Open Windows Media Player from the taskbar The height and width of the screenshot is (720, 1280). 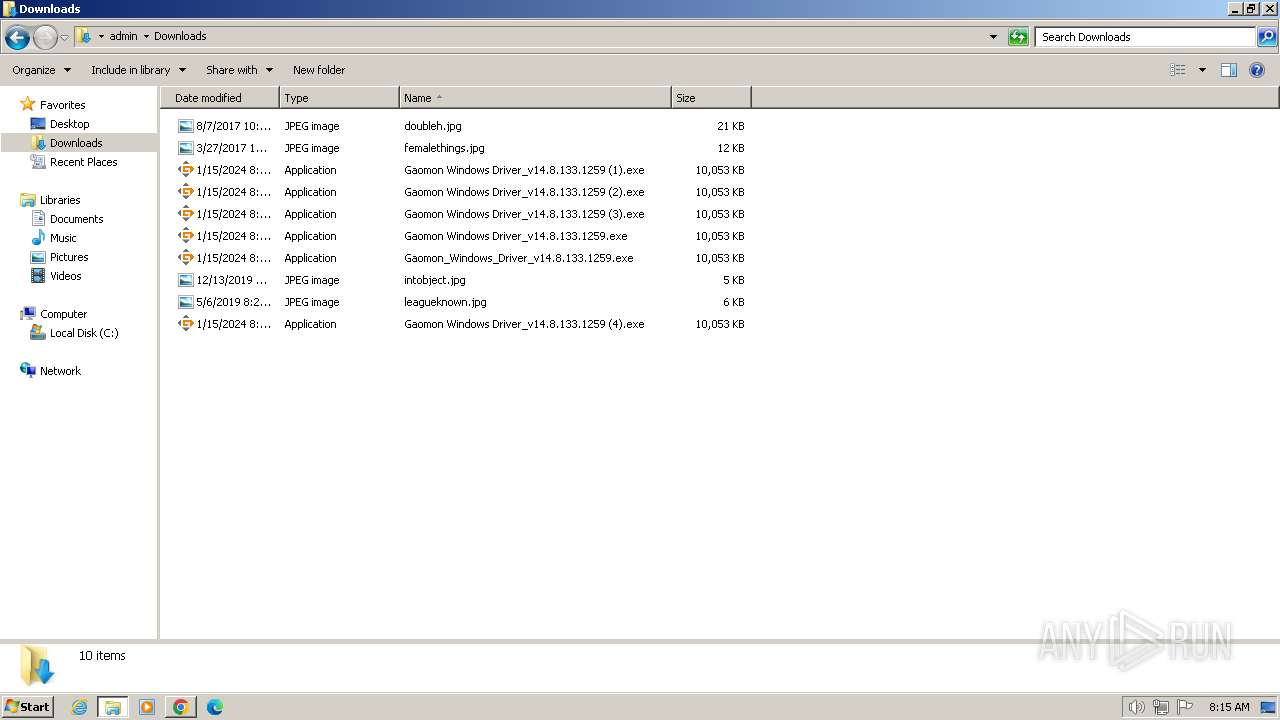click(x=147, y=707)
